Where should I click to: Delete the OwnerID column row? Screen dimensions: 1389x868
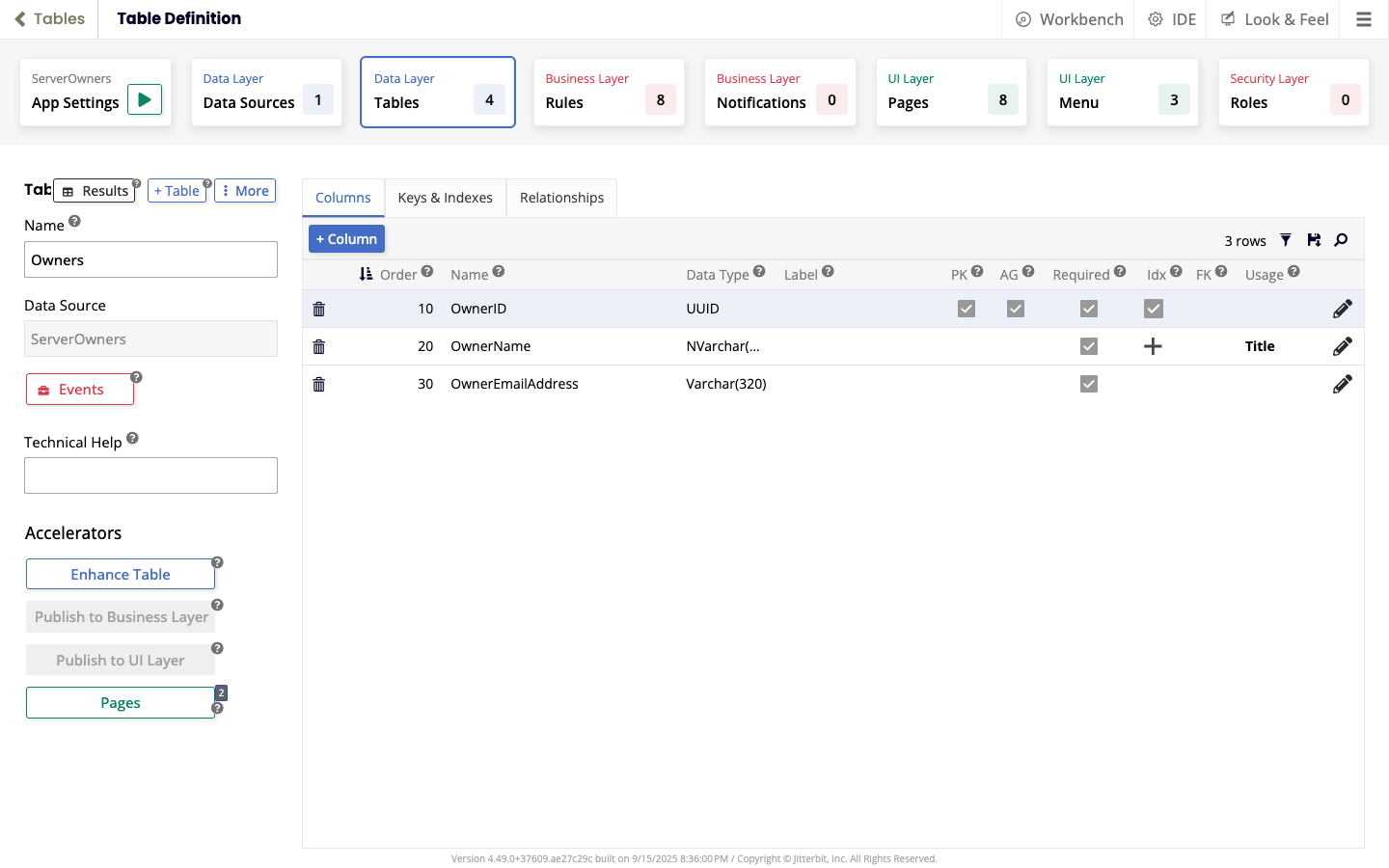tap(319, 309)
